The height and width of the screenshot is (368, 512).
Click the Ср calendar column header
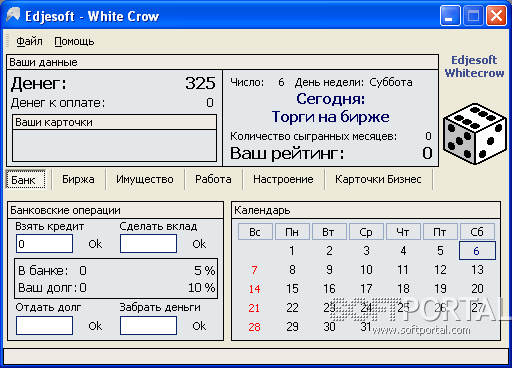tap(366, 232)
